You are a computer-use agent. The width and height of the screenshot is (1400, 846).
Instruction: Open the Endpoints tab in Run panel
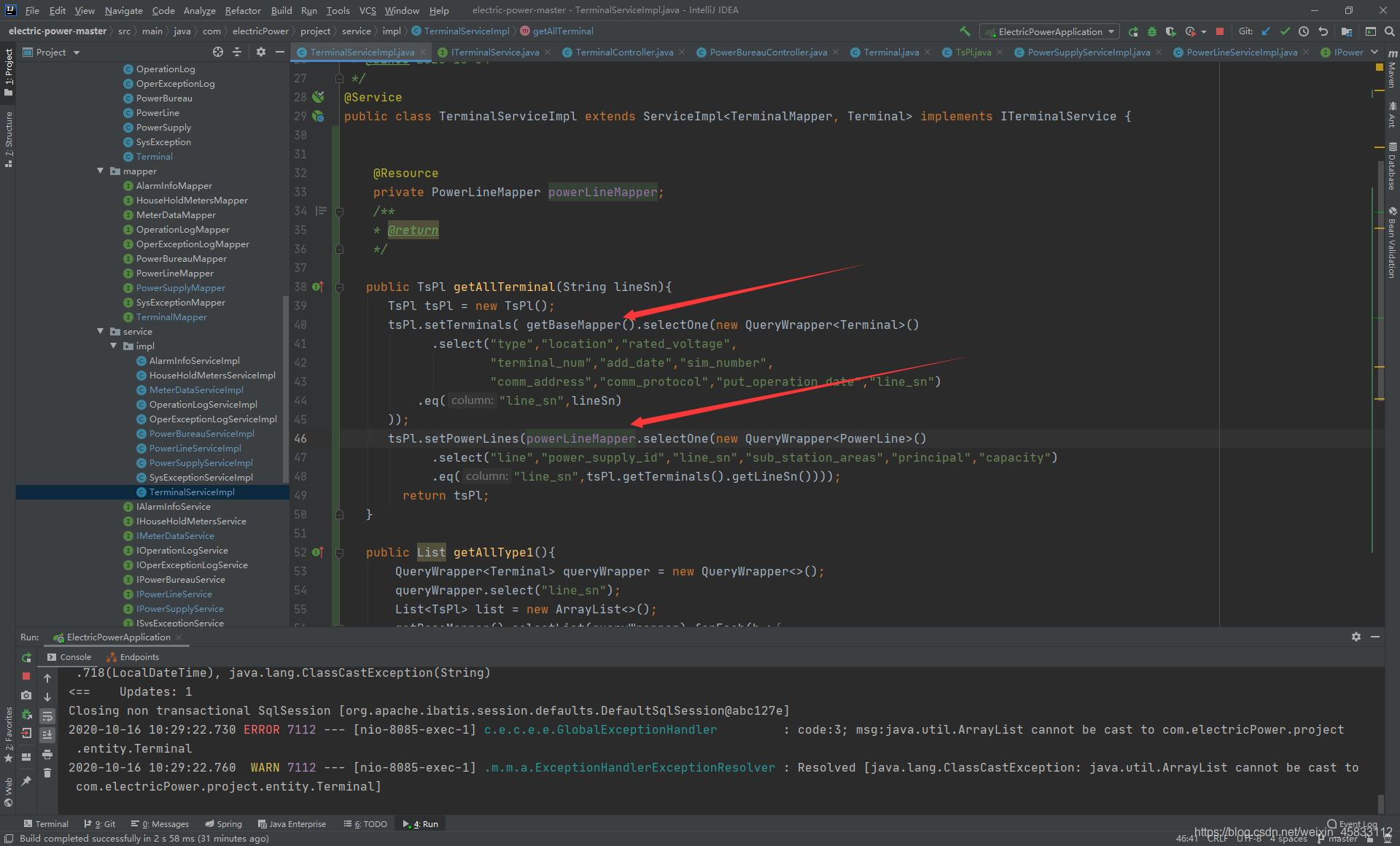[139, 657]
